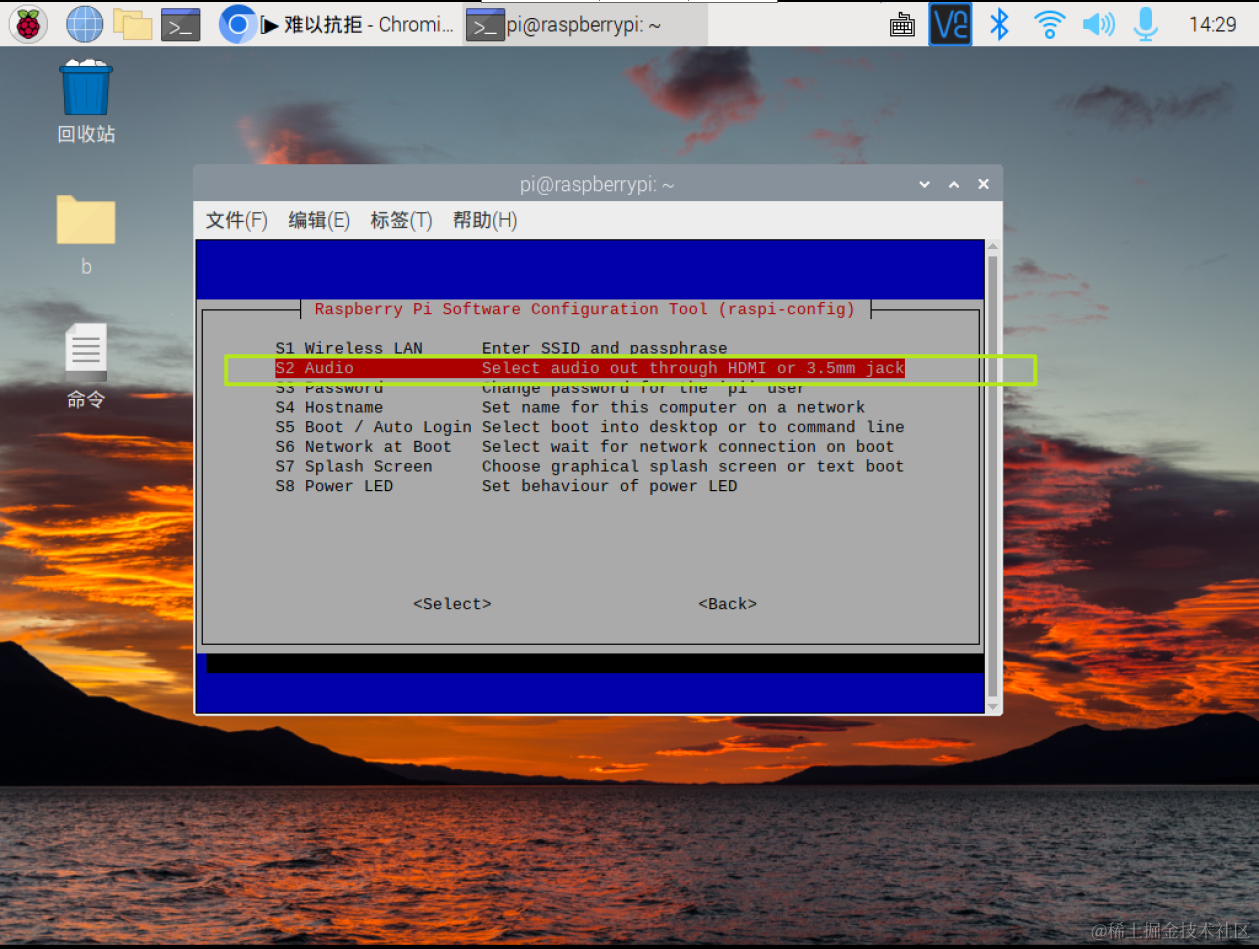Close the pi@raspberrypi terminal window
Screen dimensions: 1259x949
point(984,185)
